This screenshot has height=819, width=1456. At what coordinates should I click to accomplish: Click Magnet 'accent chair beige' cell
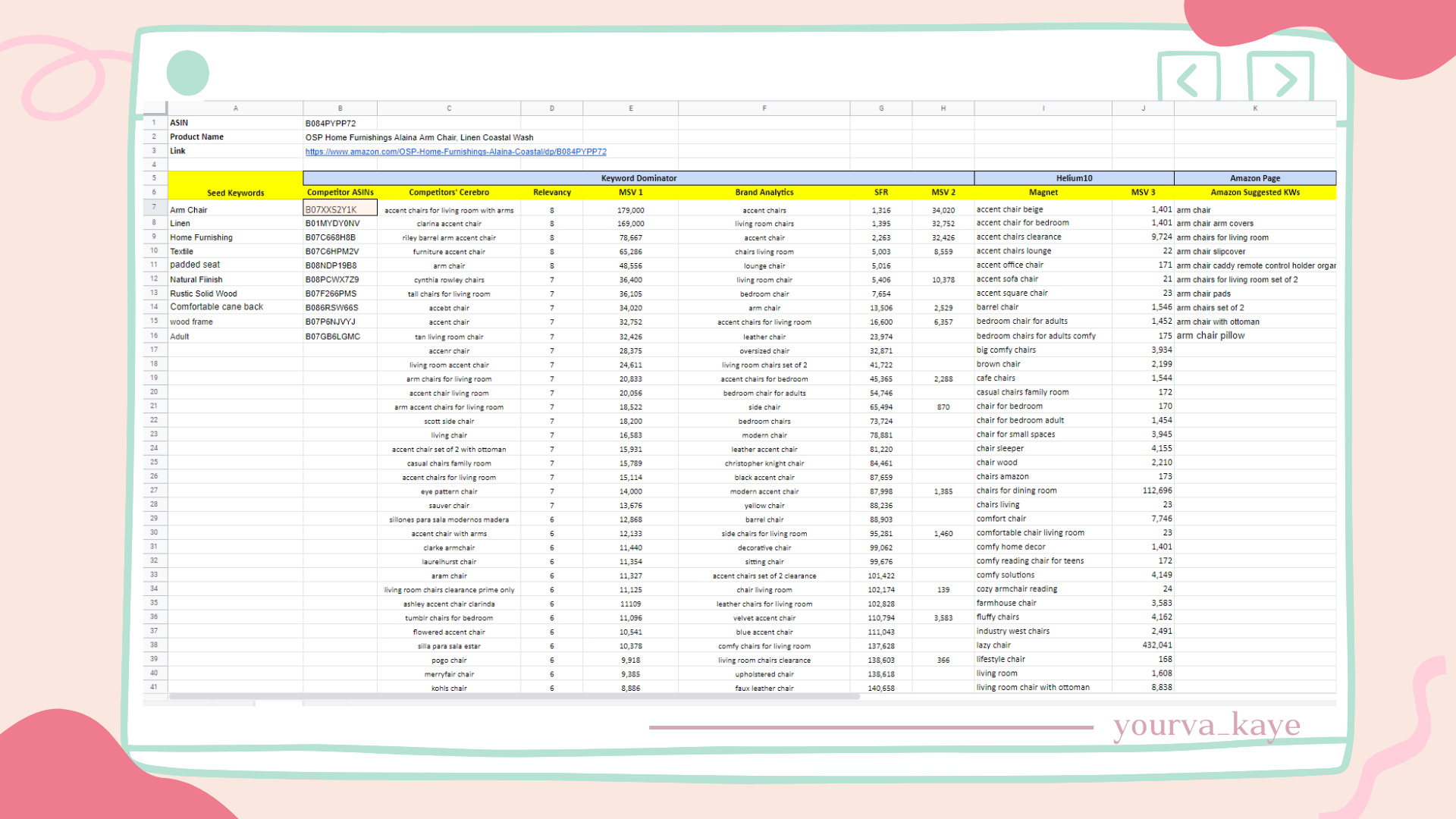pyautogui.click(x=1043, y=209)
